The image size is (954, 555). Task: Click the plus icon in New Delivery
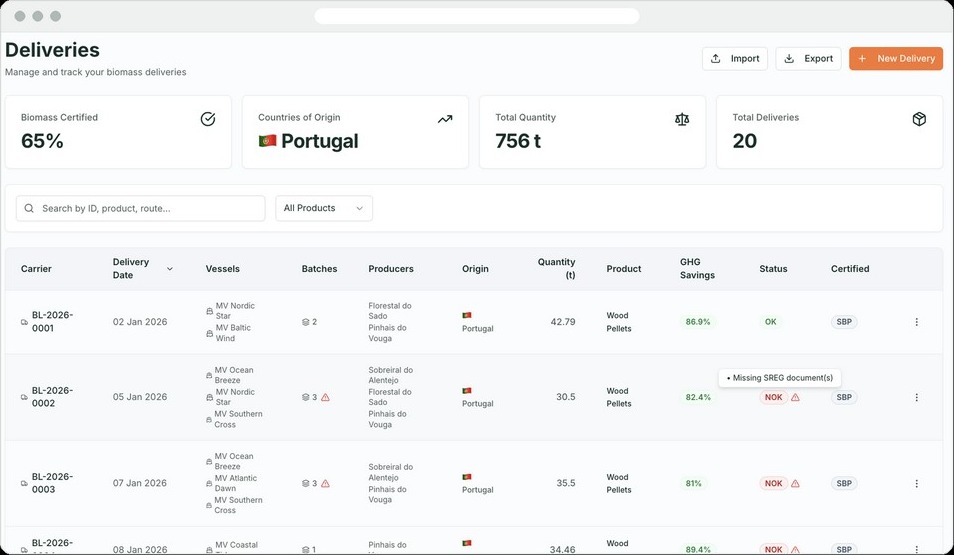pyautogui.click(x=862, y=58)
